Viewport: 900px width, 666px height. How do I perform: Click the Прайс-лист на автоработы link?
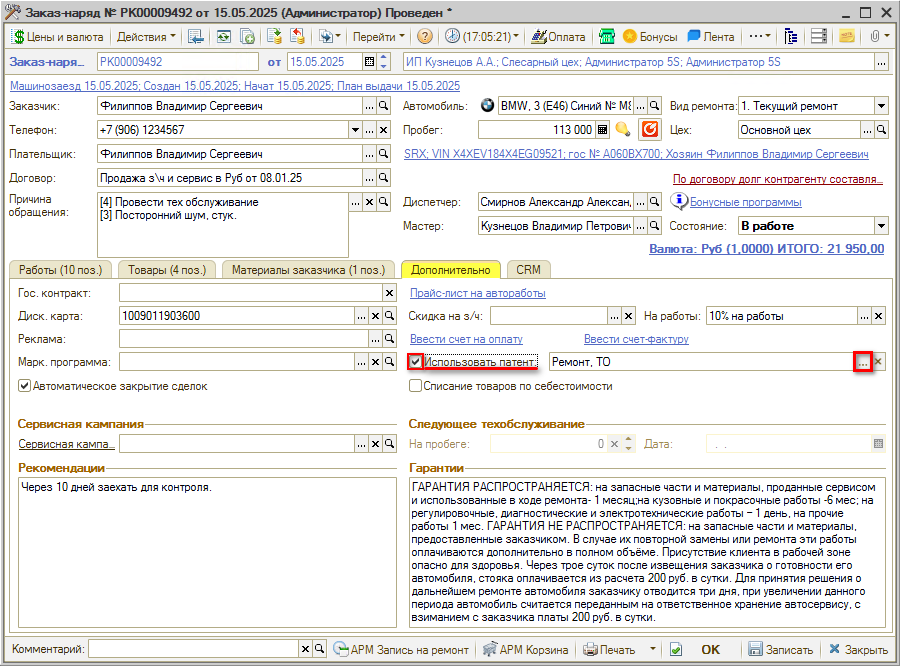pyautogui.click(x=477, y=293)
